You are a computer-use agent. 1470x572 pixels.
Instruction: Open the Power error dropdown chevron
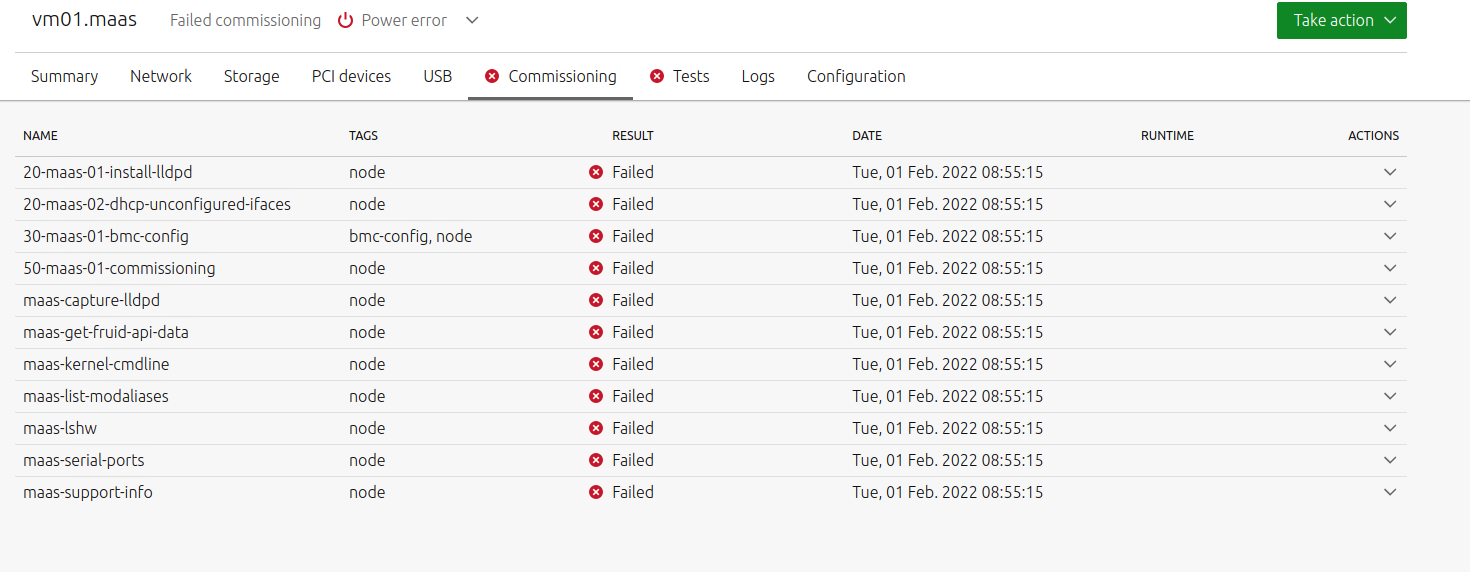tap(473, 21)
